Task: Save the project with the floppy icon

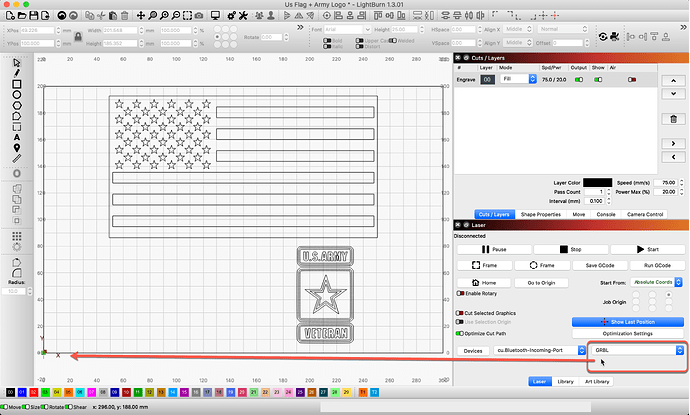Action: 33,15
